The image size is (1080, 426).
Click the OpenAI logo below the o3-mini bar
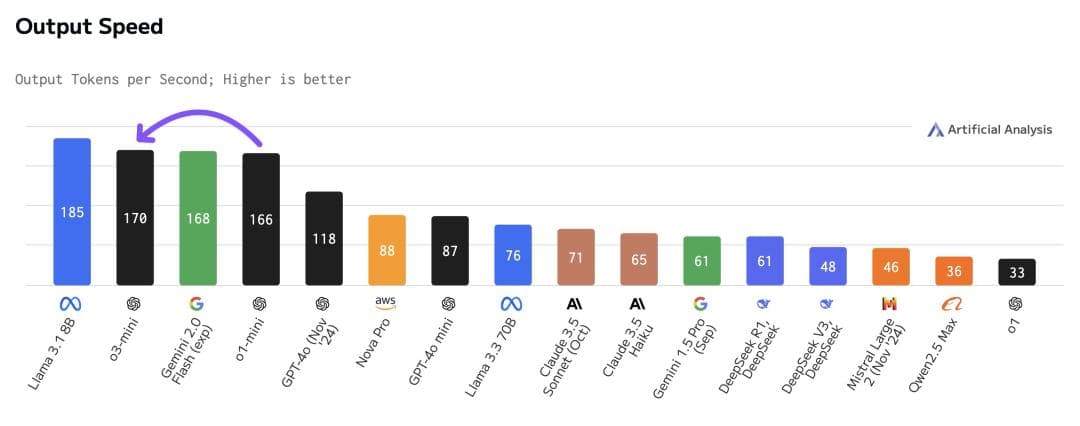point(135,304)
